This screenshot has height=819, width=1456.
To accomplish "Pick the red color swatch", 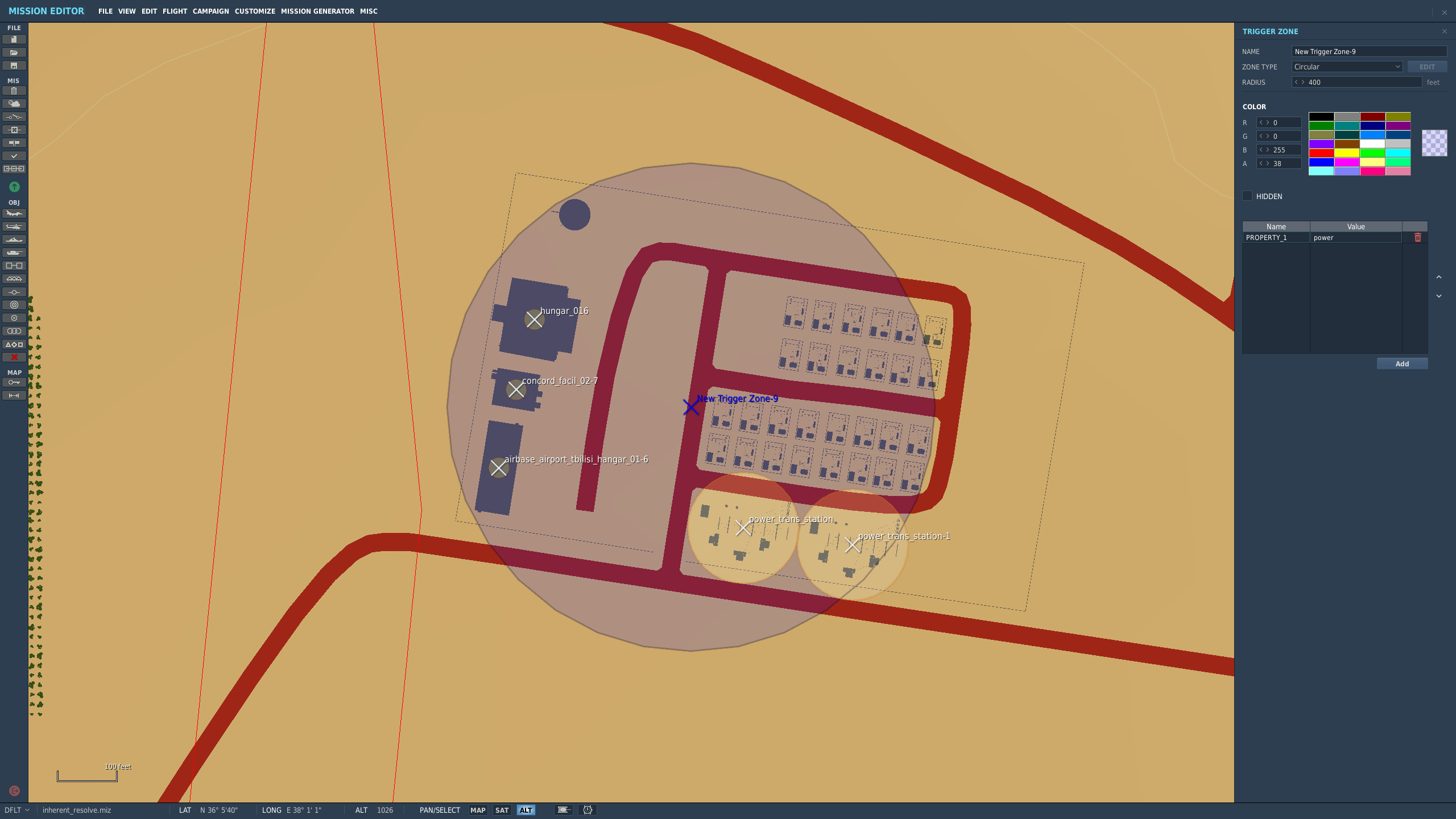I will [1321, 153].
